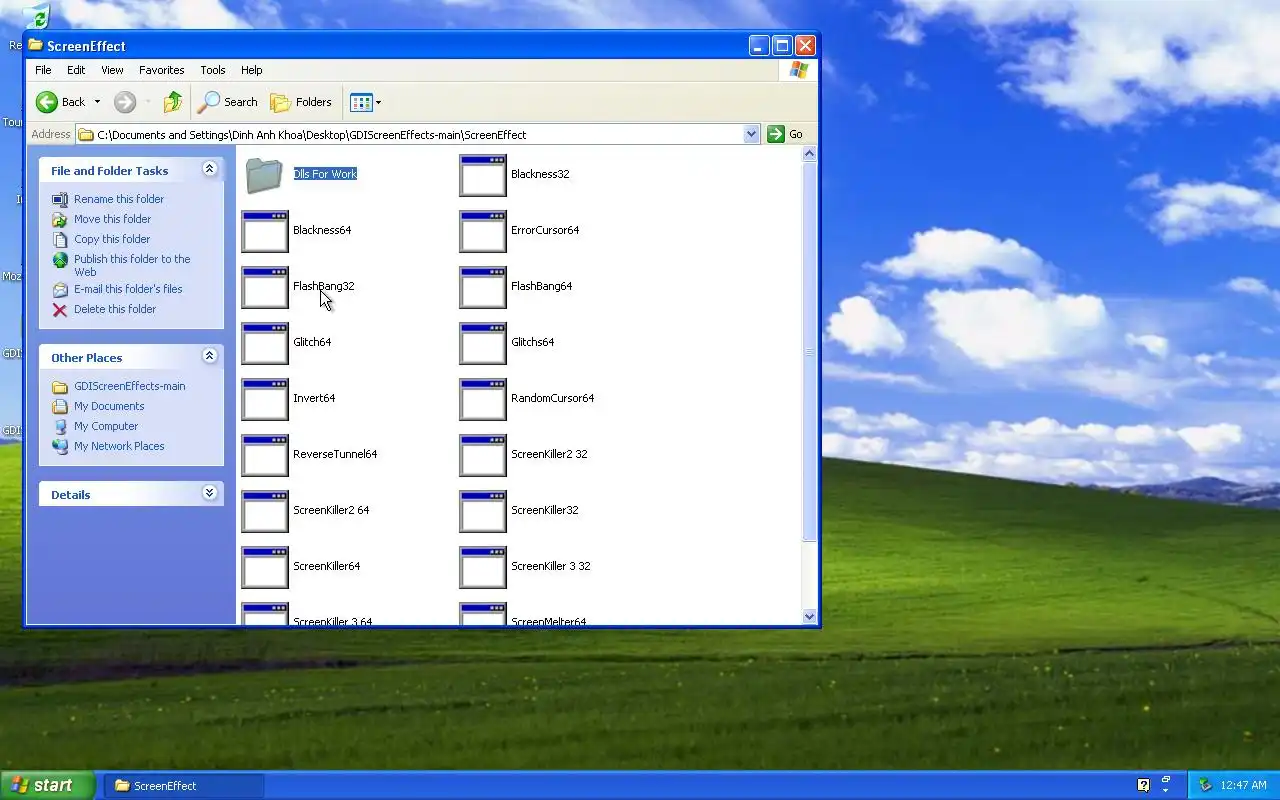
Task: Open the Tools menu
Action: click(213, 70)
